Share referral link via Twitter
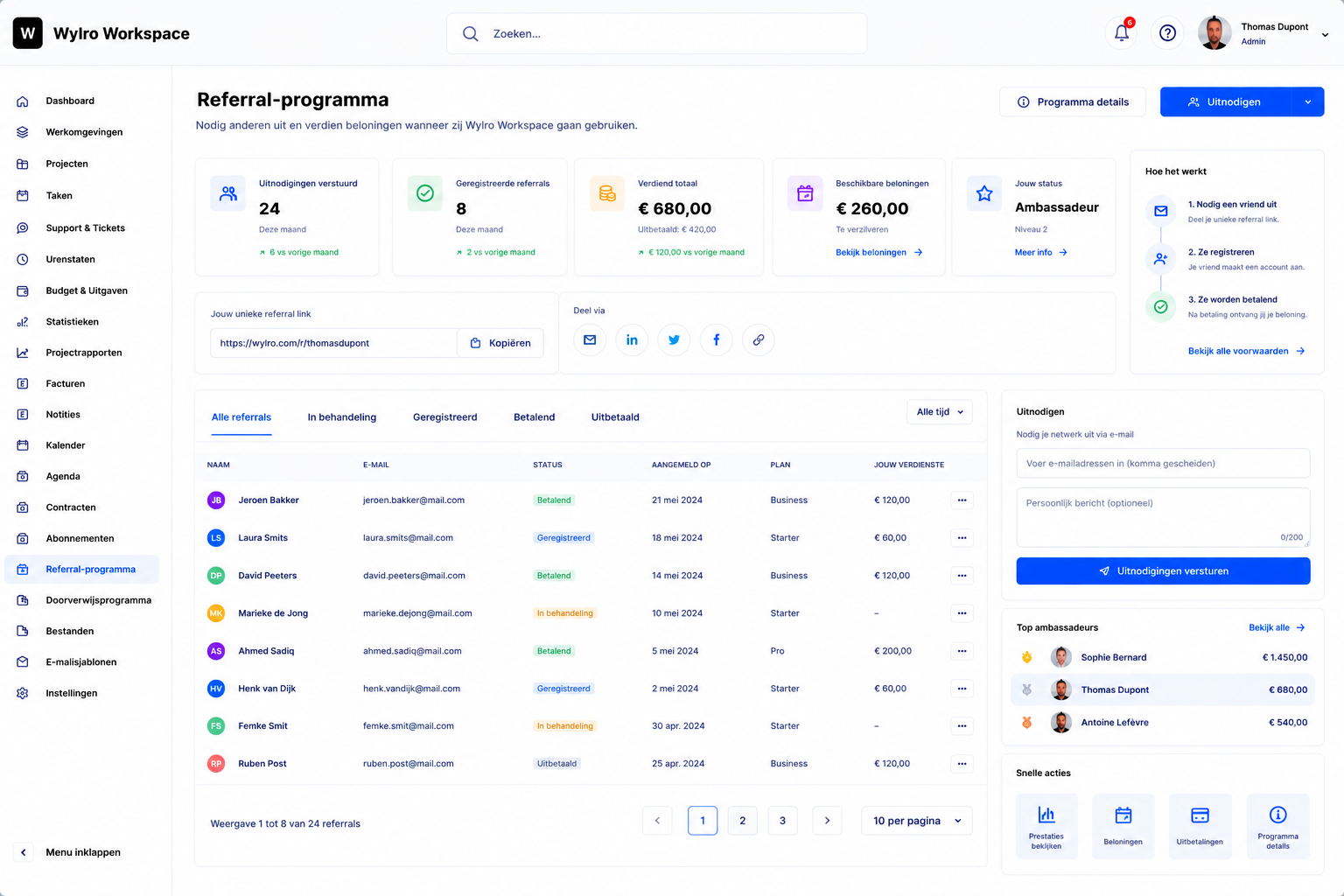1344x896 pixels. point(674,339)
